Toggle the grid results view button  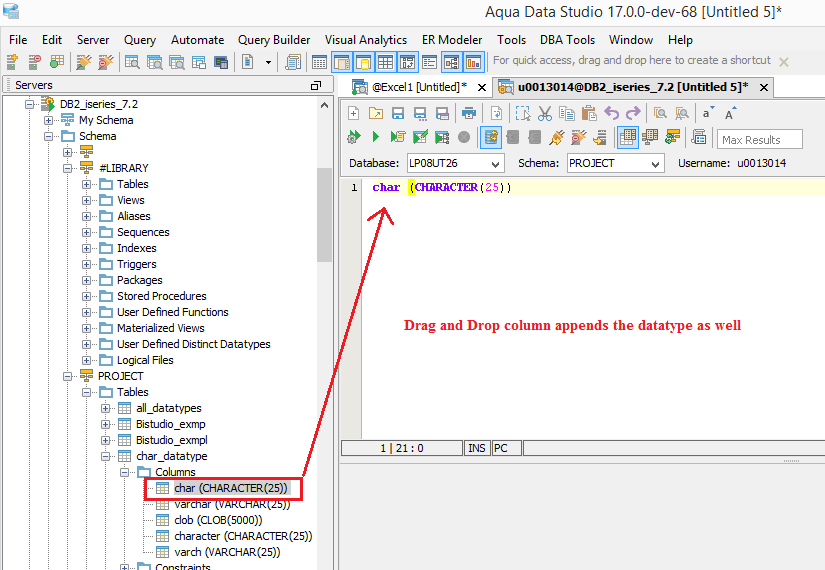coord(627,137)
